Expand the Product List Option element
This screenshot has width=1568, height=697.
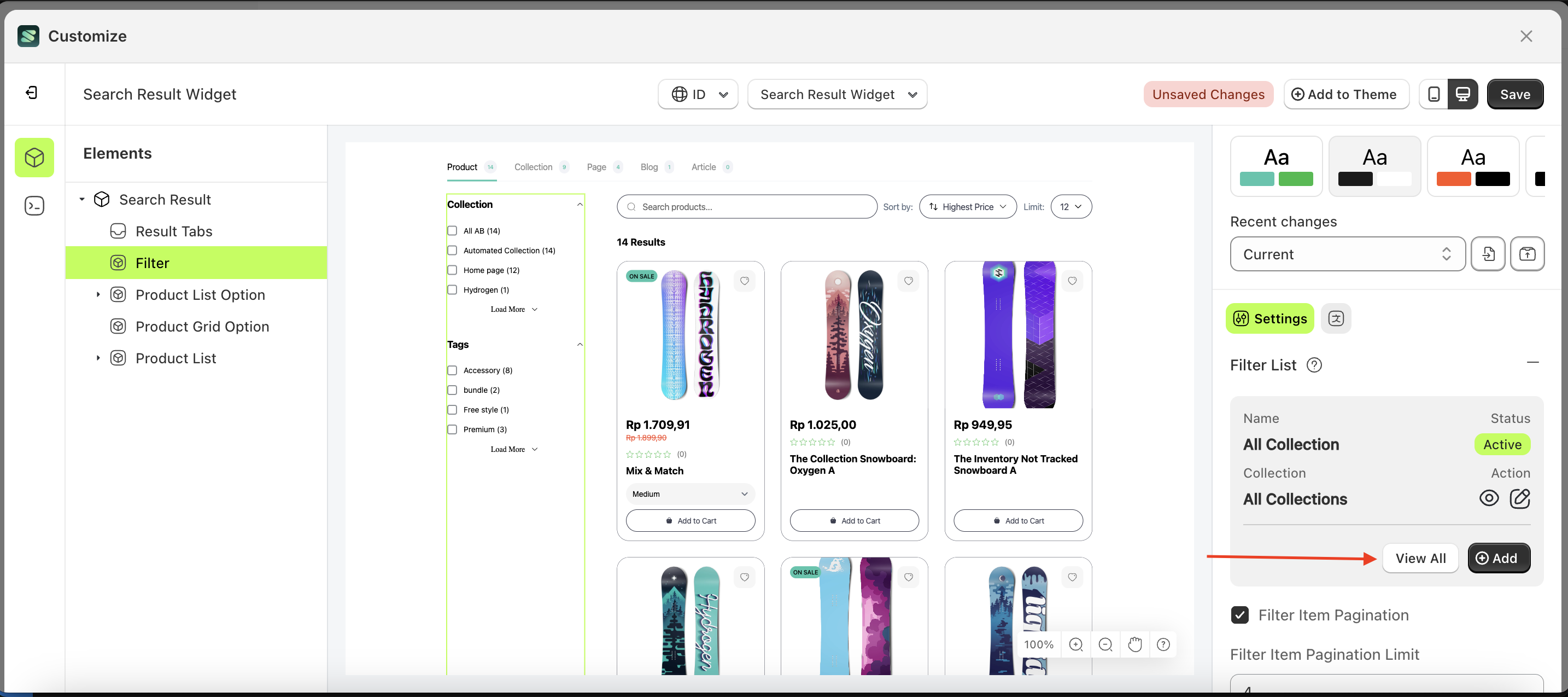(x=98, y=294)
